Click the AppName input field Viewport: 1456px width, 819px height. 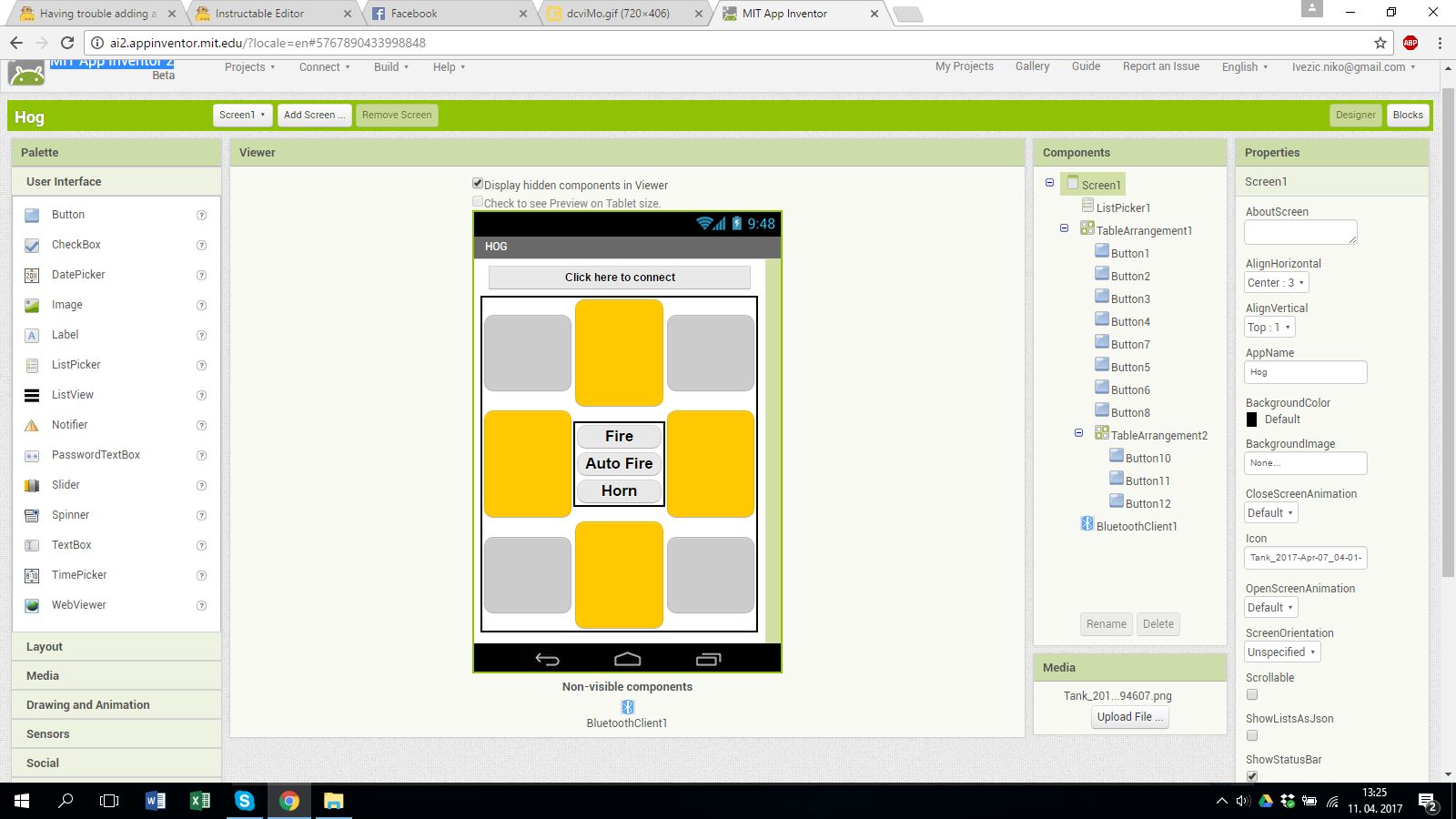1305,372
